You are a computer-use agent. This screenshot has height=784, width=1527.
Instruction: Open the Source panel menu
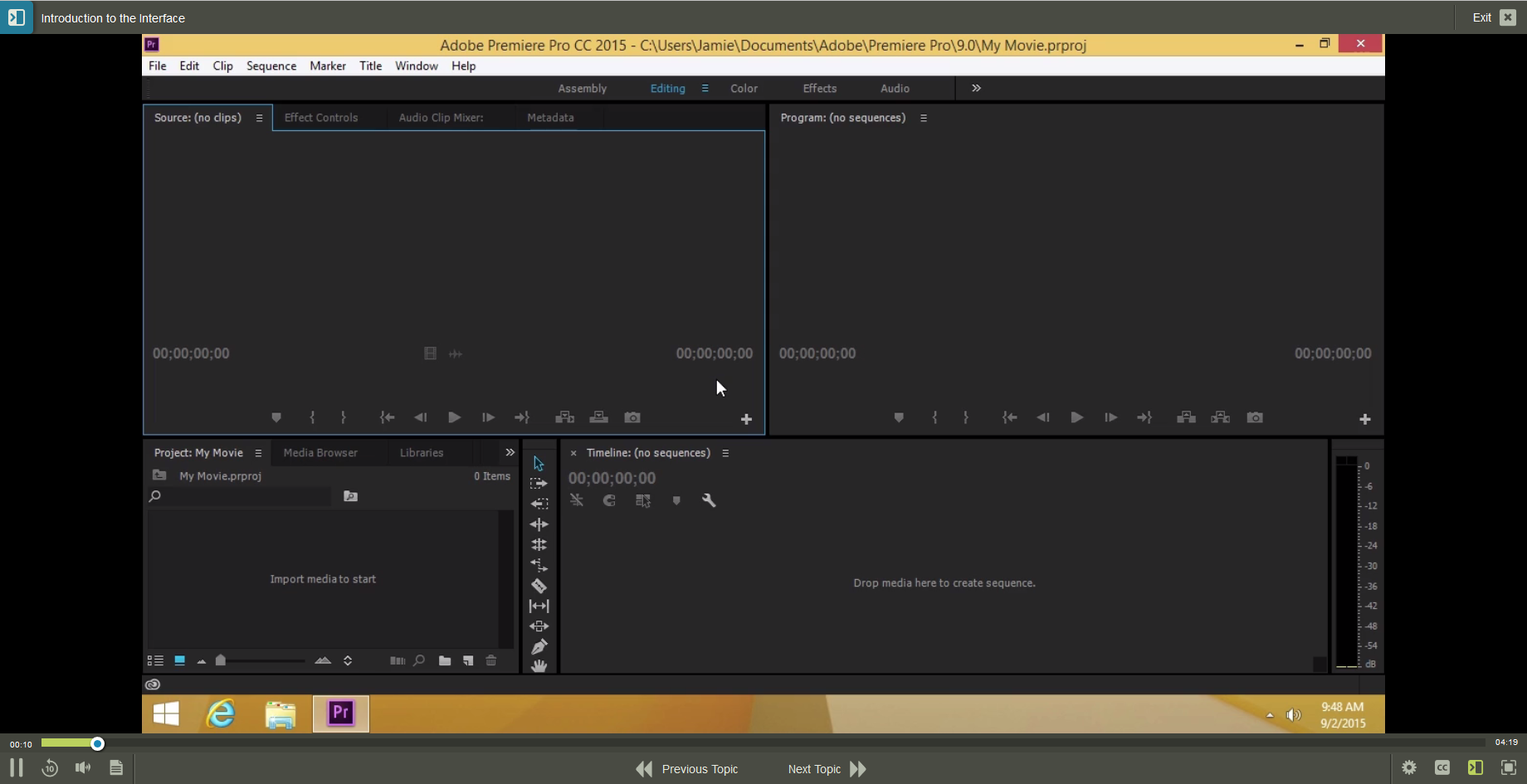click(260, 118)
